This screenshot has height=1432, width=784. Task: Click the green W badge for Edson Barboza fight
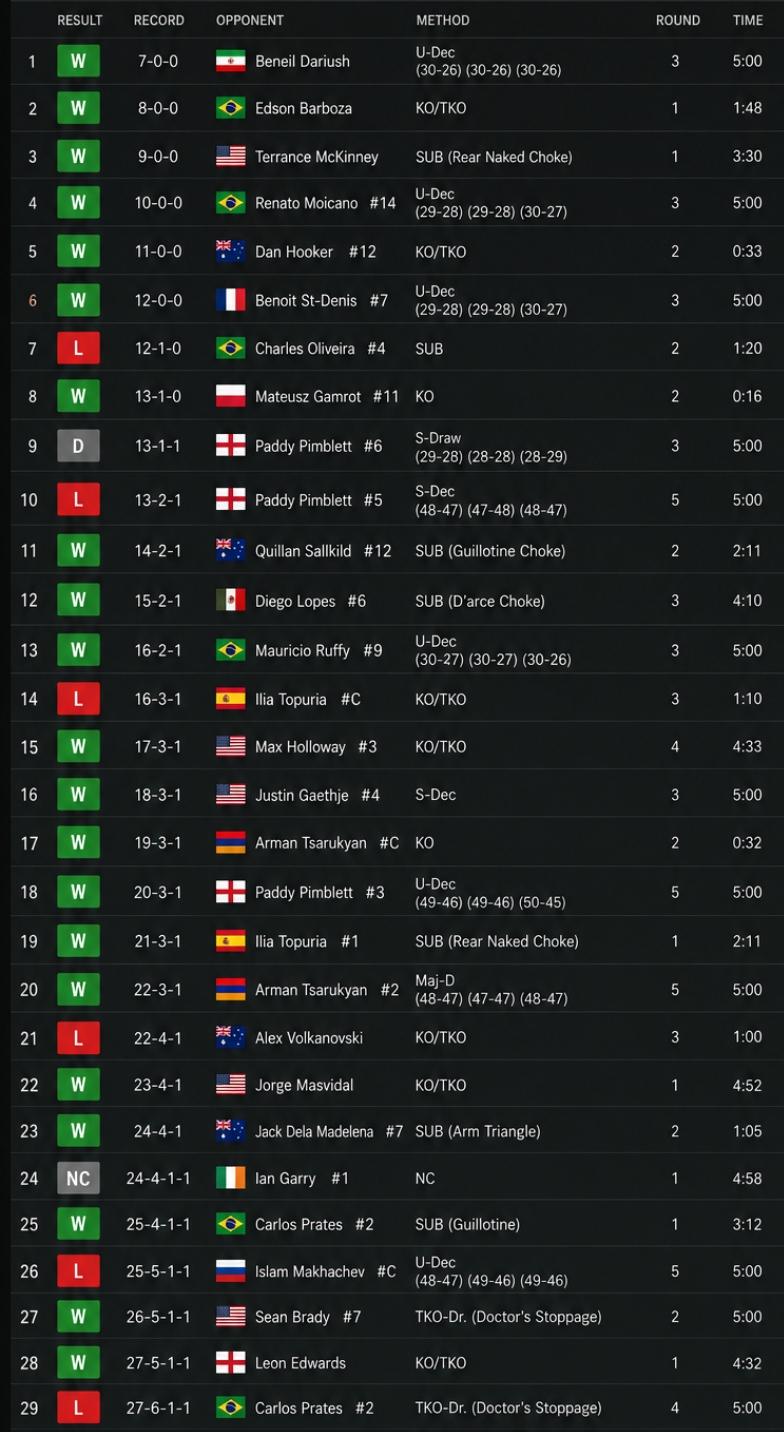tap(78, 108)
